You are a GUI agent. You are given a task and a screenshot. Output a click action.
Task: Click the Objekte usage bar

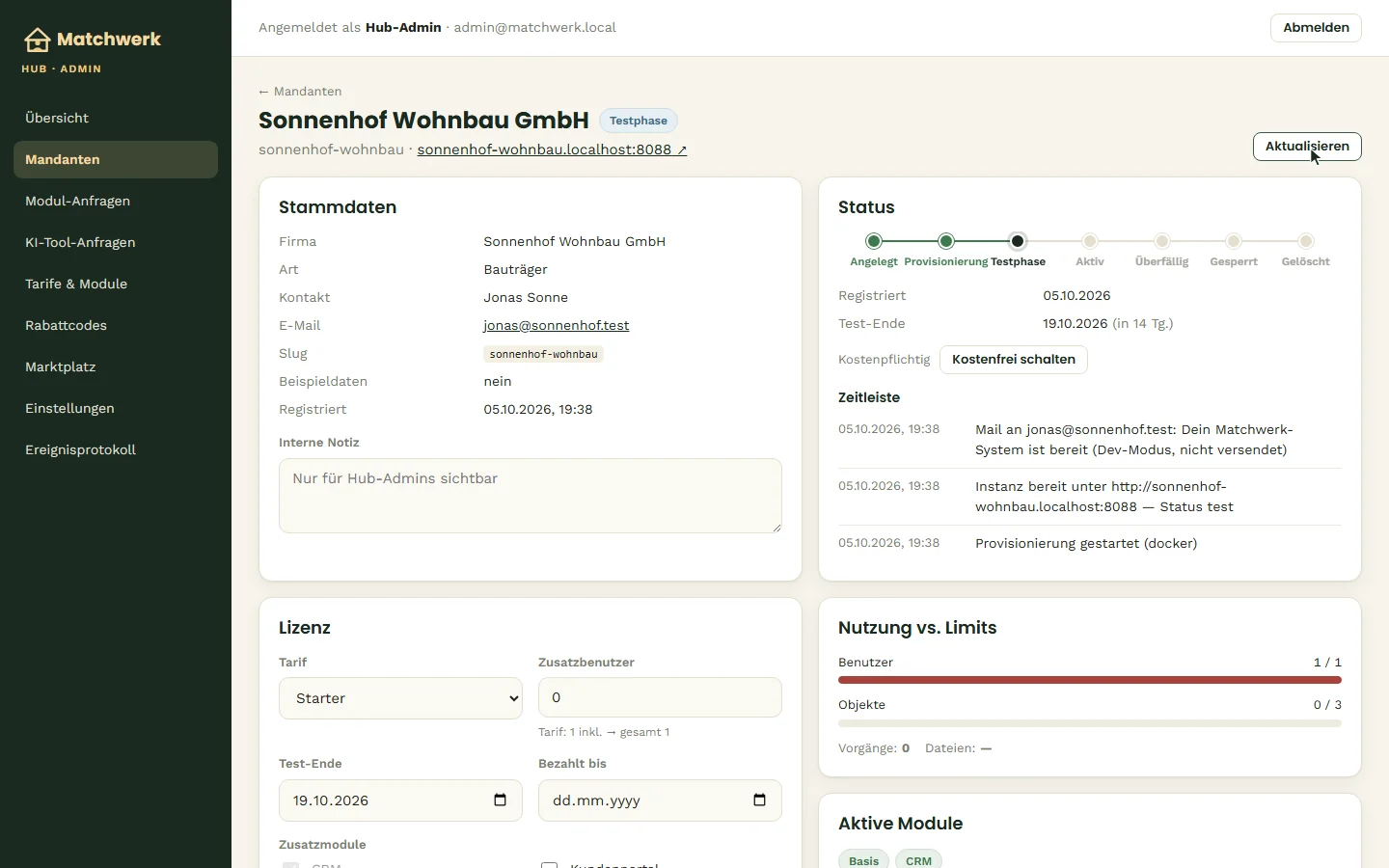[1090, 722]
